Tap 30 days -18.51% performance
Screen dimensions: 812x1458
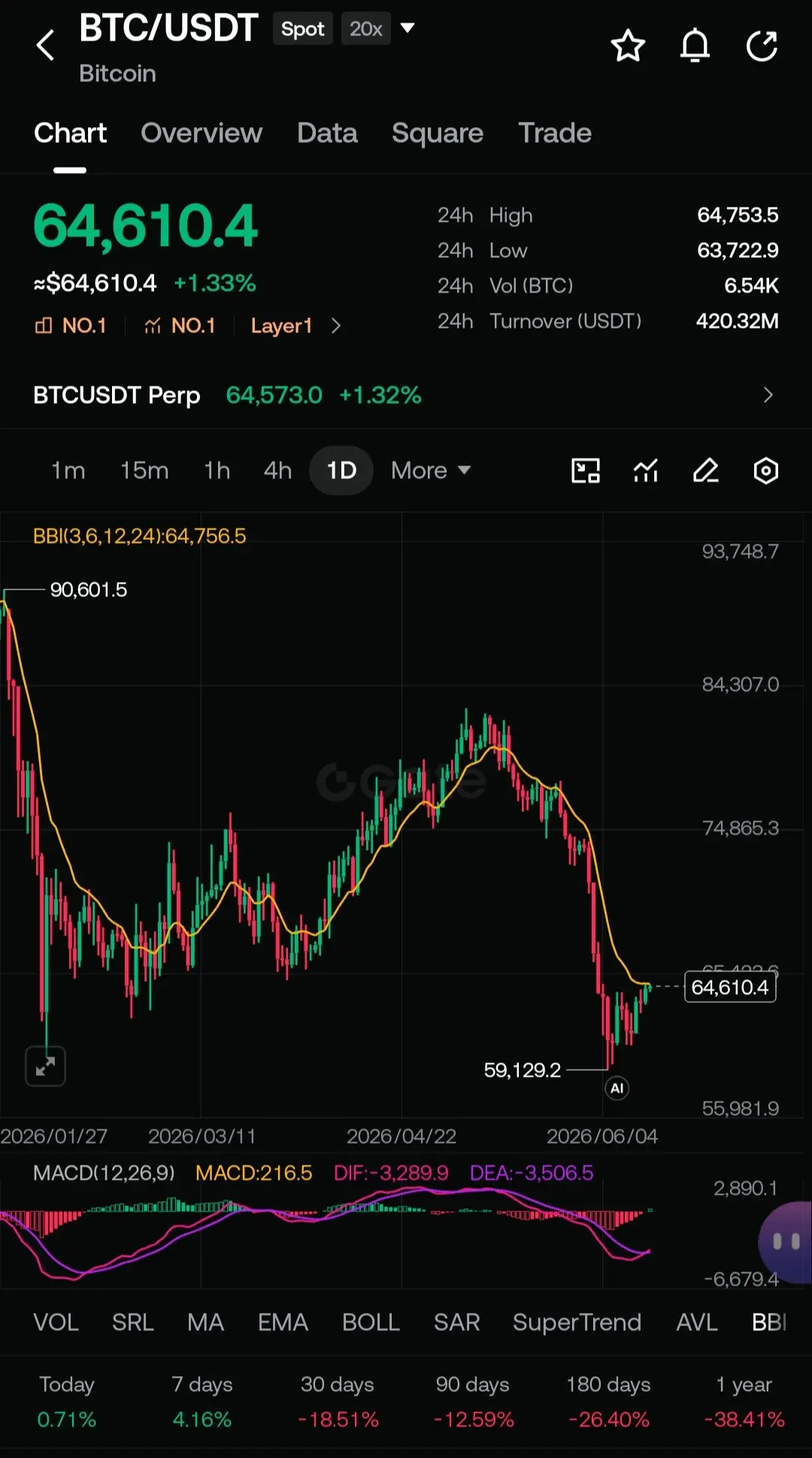tap(338, 1402)
